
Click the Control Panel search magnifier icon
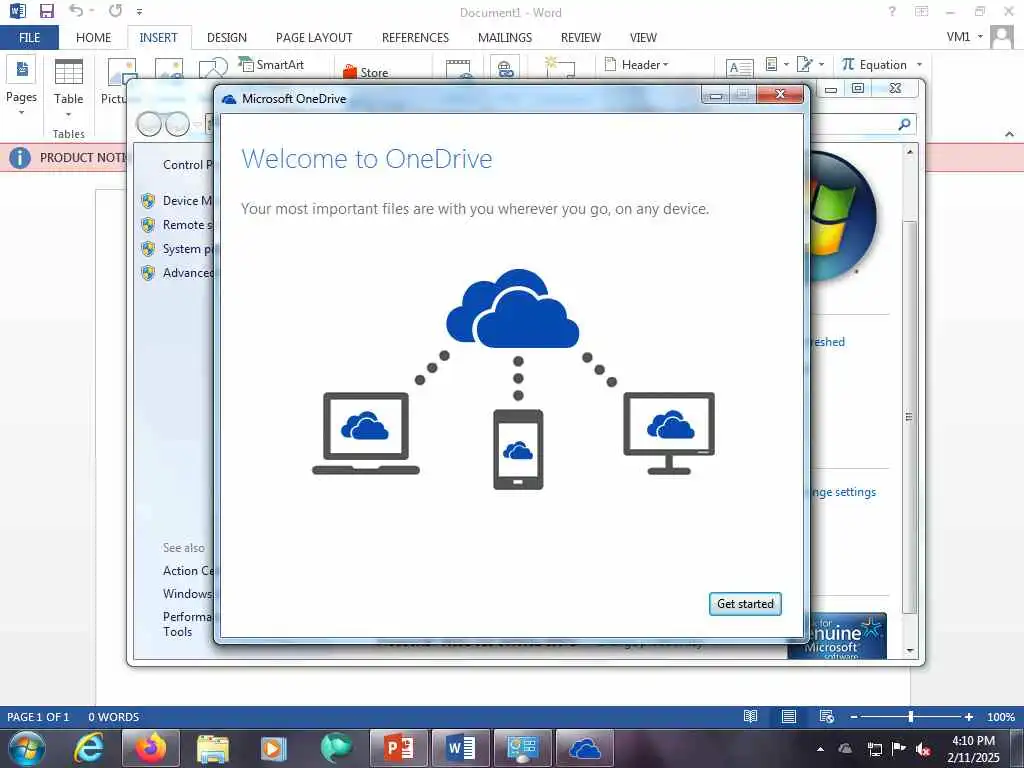tap(904, 124)
